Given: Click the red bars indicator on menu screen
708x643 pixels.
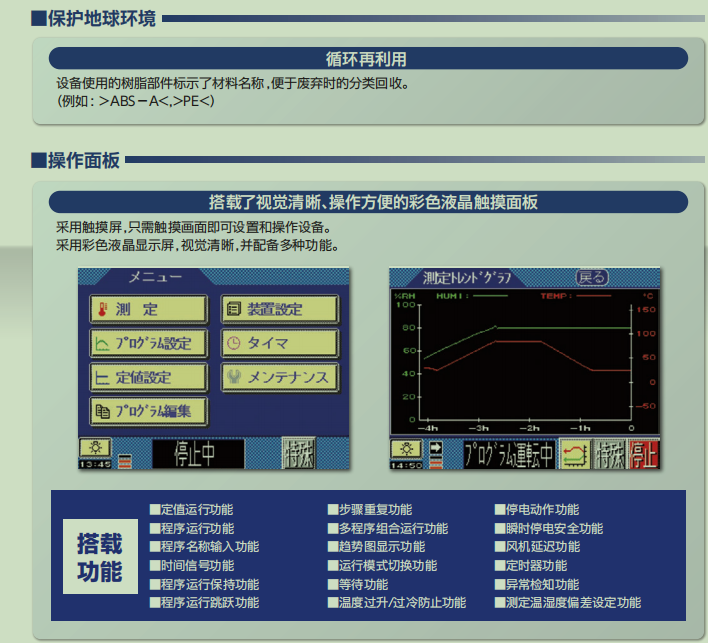Looking at the screenshot, I should (125, 461).
